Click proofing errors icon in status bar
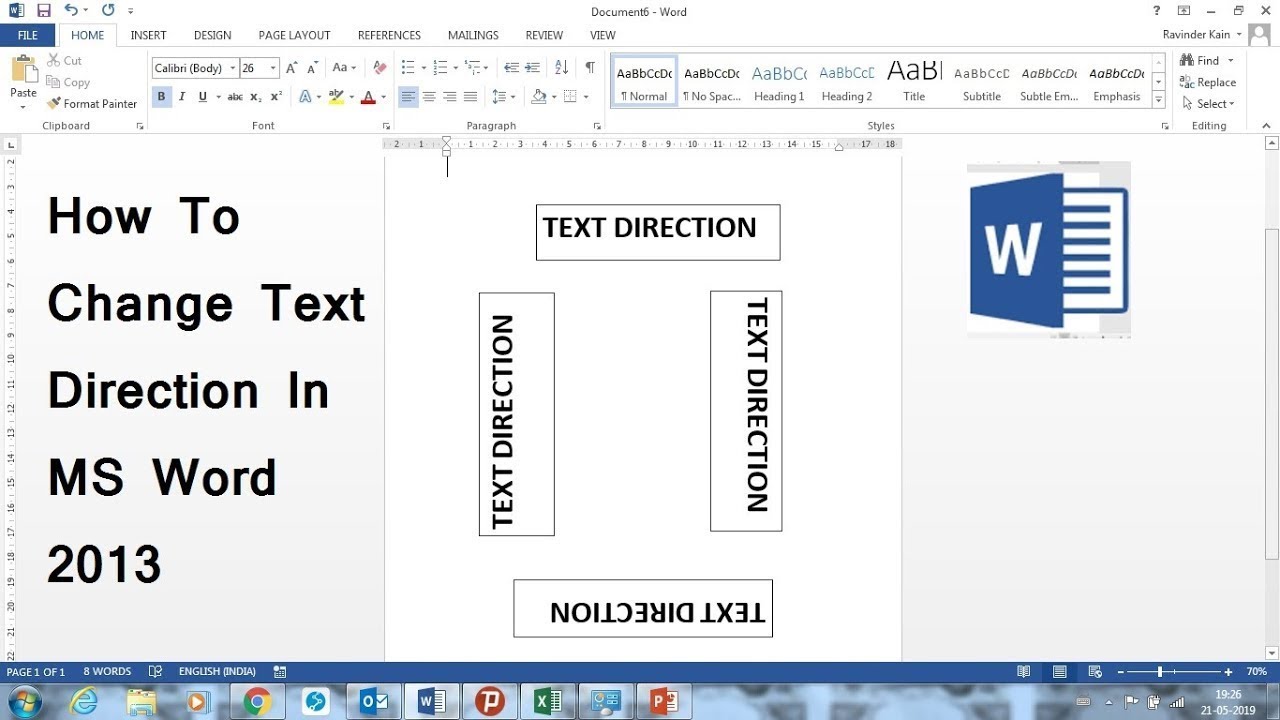This screenshot has width=1280, height=720. pos(155,672)
